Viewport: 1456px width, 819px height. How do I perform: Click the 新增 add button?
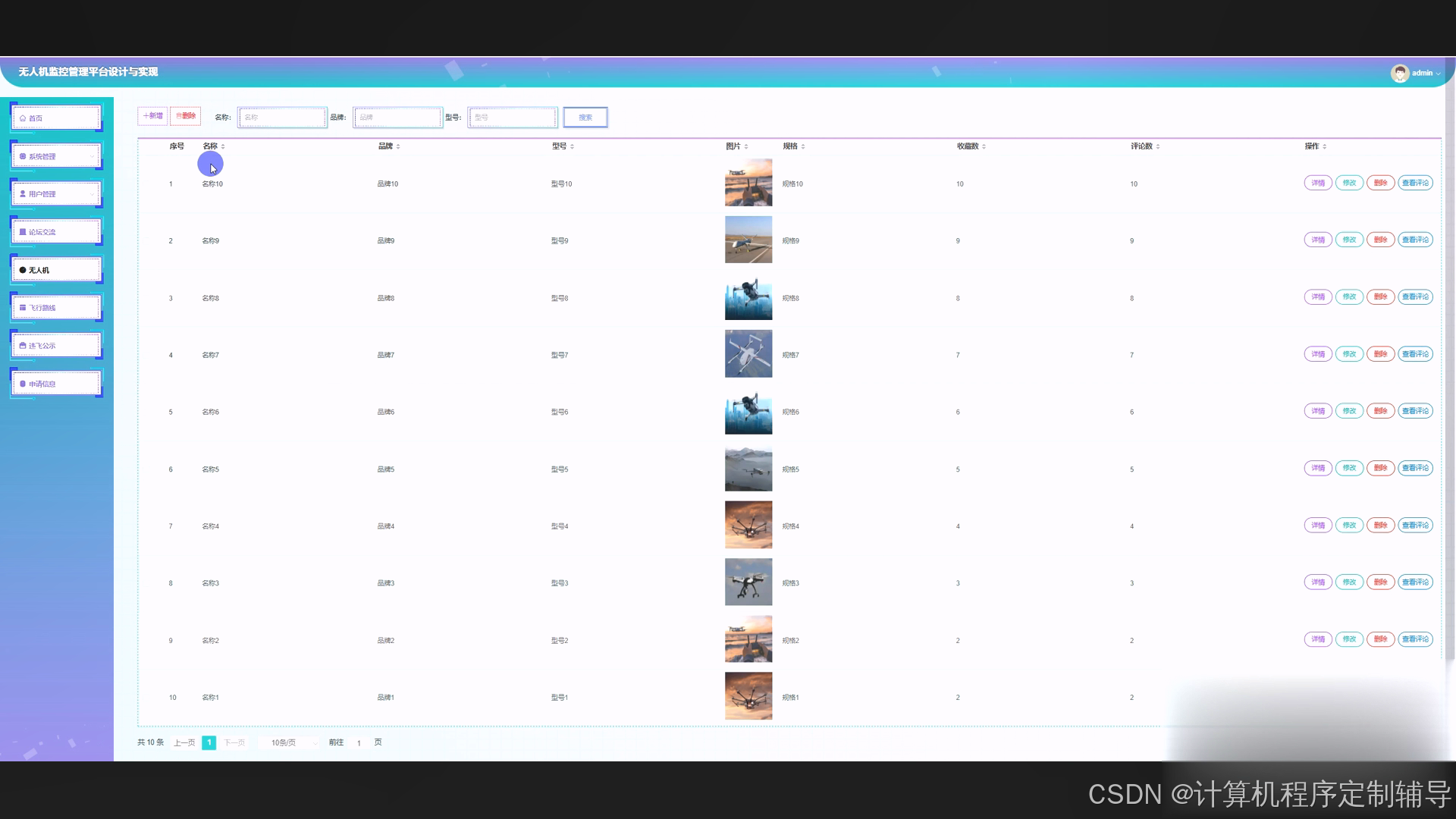click(x=152, y=116)
